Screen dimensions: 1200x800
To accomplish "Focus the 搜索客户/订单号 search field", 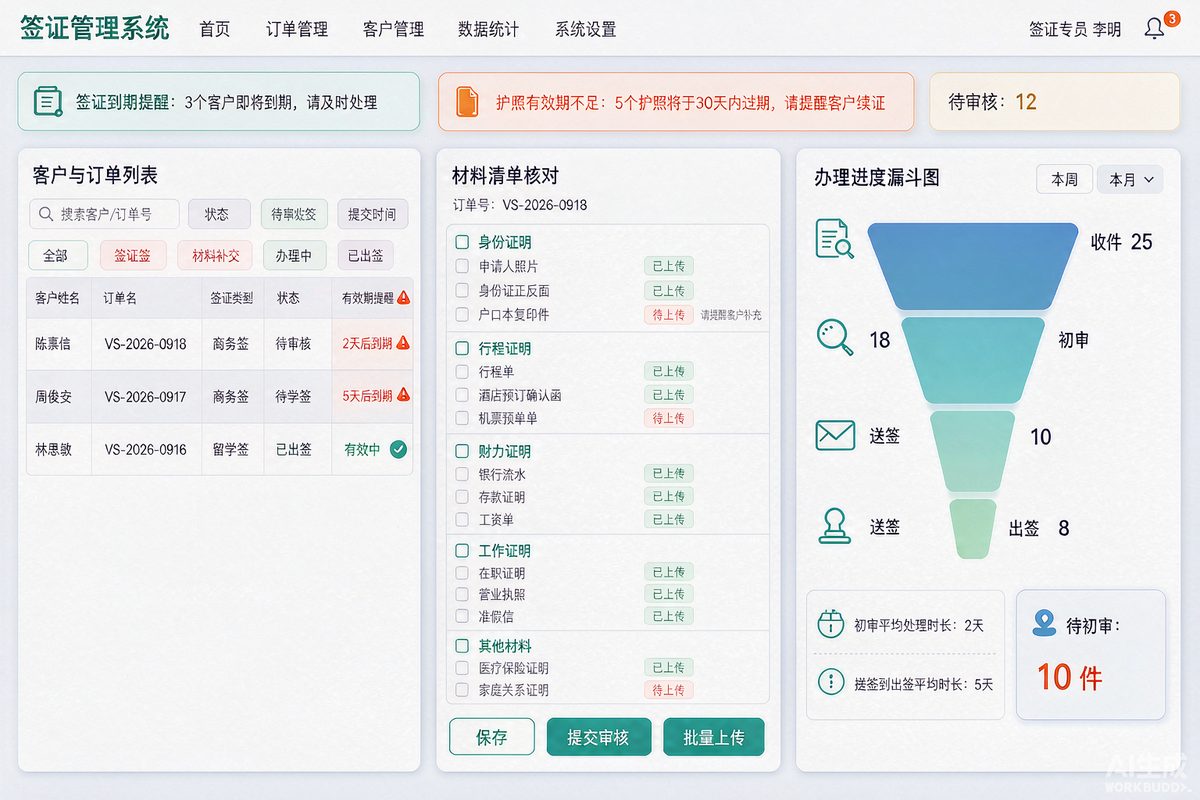I will pyautogui.click(x=104, y=214).
